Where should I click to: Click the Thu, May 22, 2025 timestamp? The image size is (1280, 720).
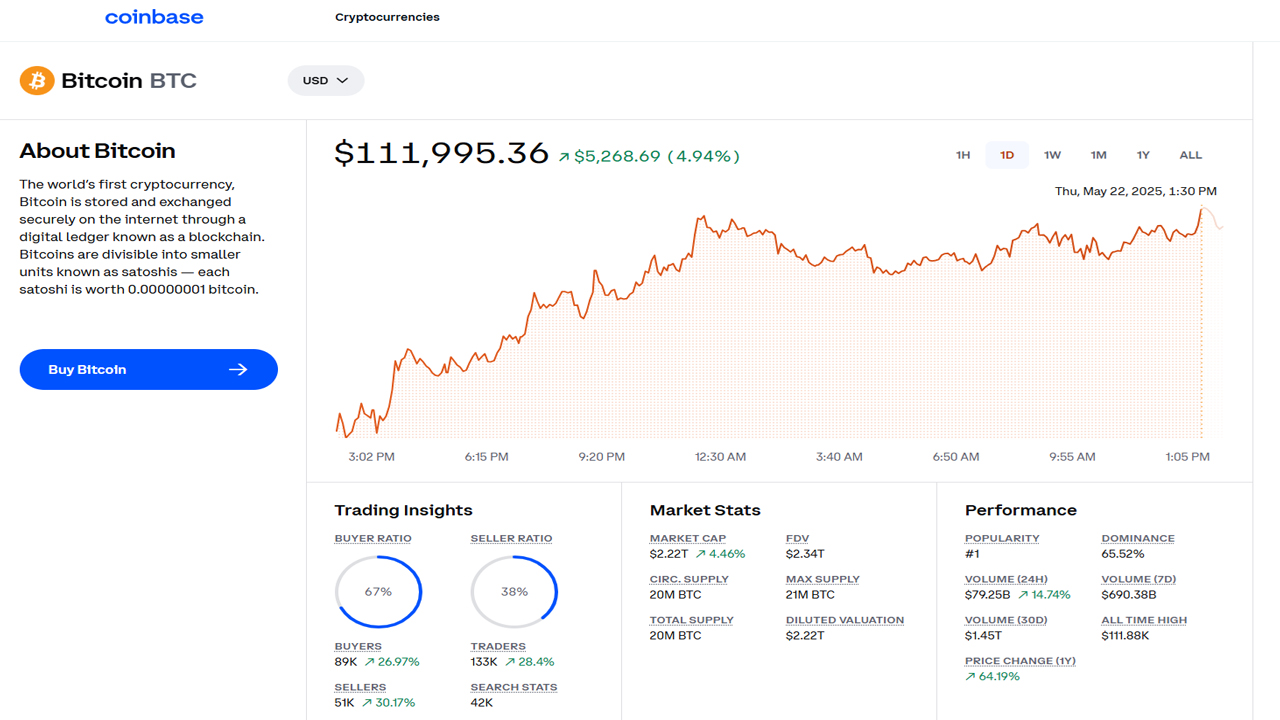[x=1136, y=191]
